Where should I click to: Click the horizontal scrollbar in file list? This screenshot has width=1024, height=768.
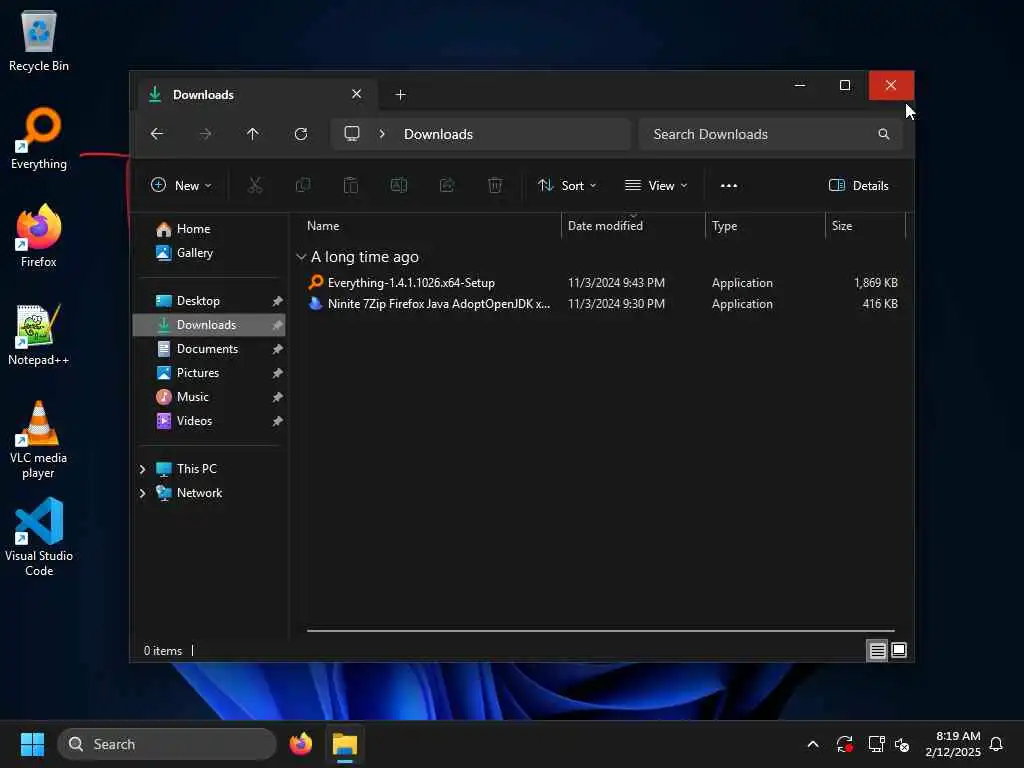[x=600, y=631]
